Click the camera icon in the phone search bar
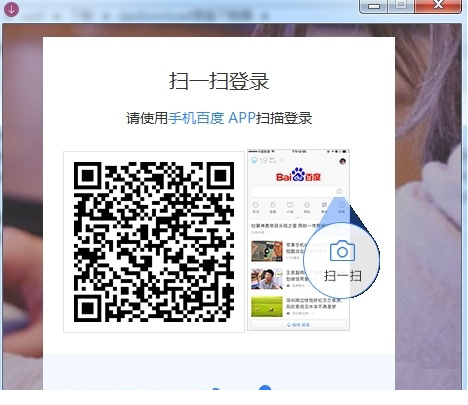Viewport: 468px width, 405px height. pos(339,191)
